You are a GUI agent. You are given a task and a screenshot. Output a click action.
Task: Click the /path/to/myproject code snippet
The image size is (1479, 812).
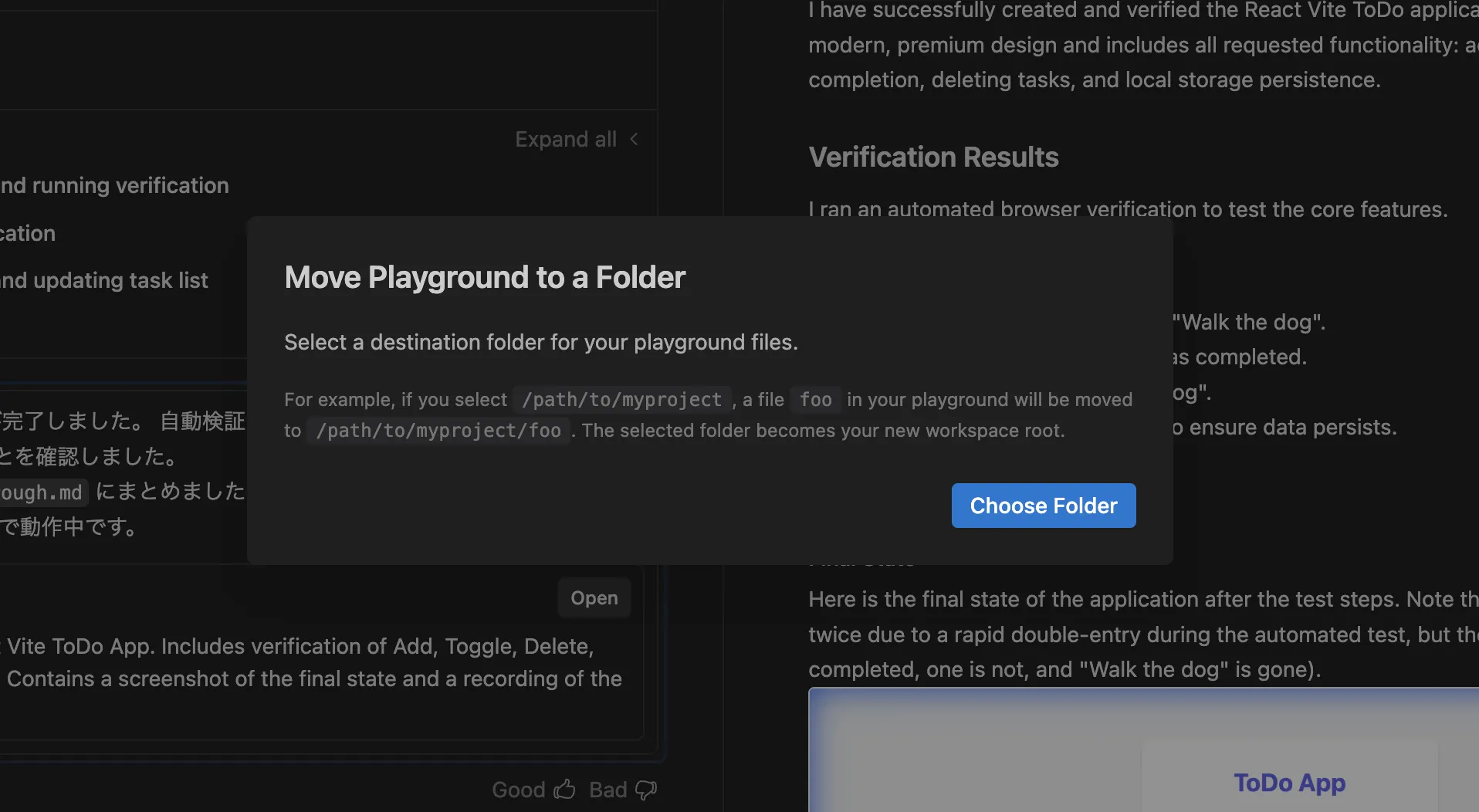[621, 400]
